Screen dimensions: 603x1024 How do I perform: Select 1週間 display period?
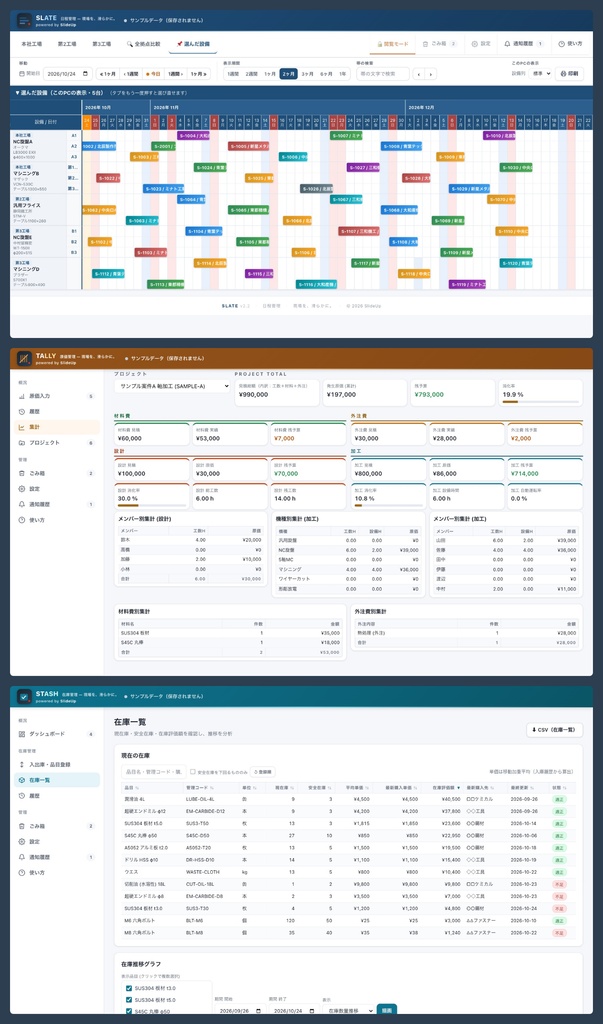(233, 74)
